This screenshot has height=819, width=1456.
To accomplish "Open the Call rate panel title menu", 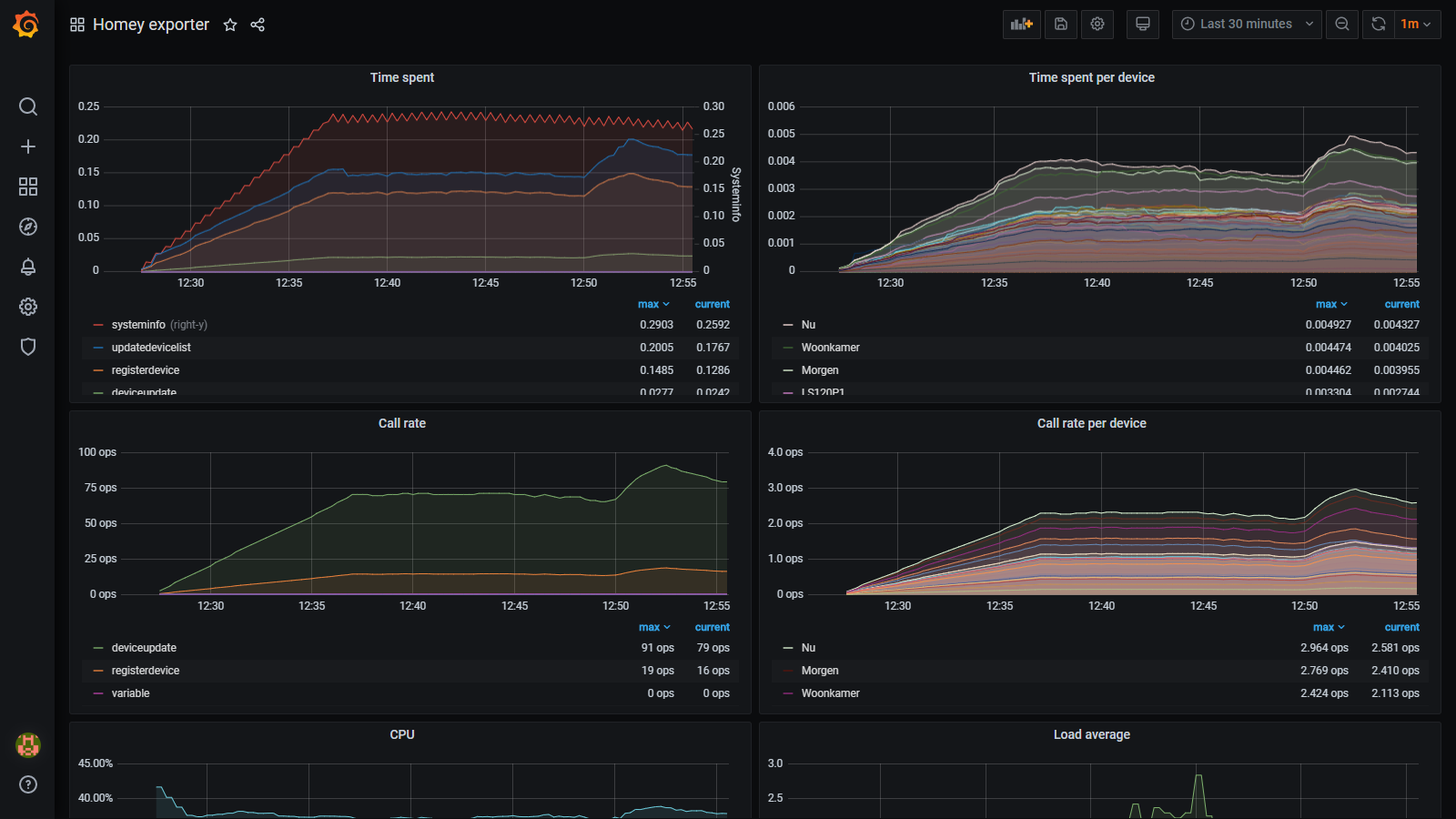I will 402,423.
